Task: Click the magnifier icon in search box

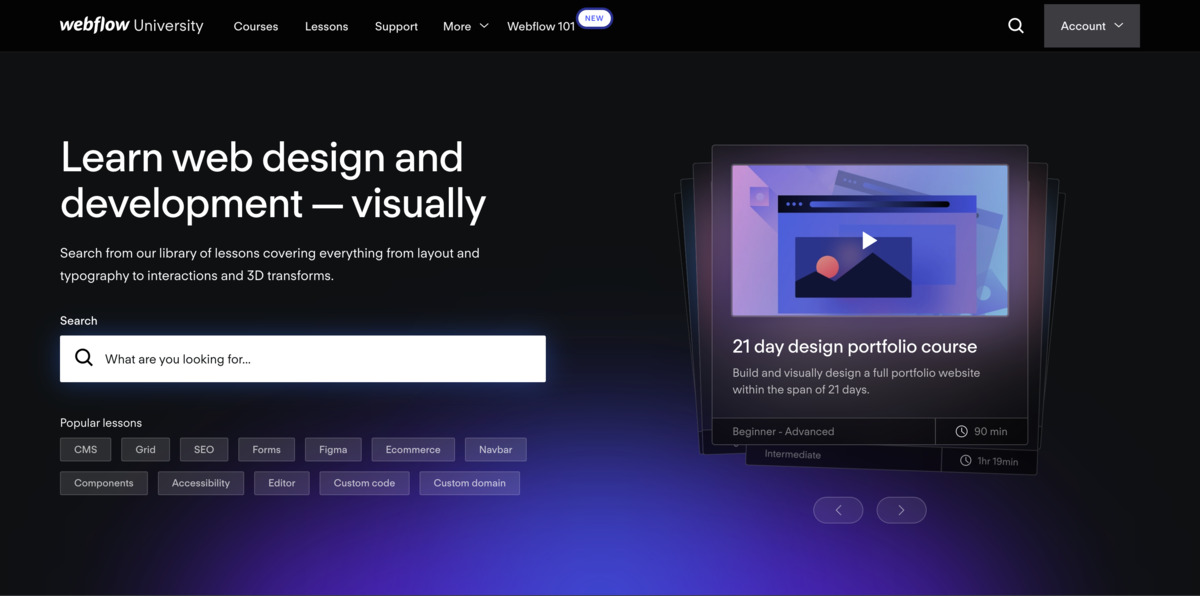Action: click(84, 358)
